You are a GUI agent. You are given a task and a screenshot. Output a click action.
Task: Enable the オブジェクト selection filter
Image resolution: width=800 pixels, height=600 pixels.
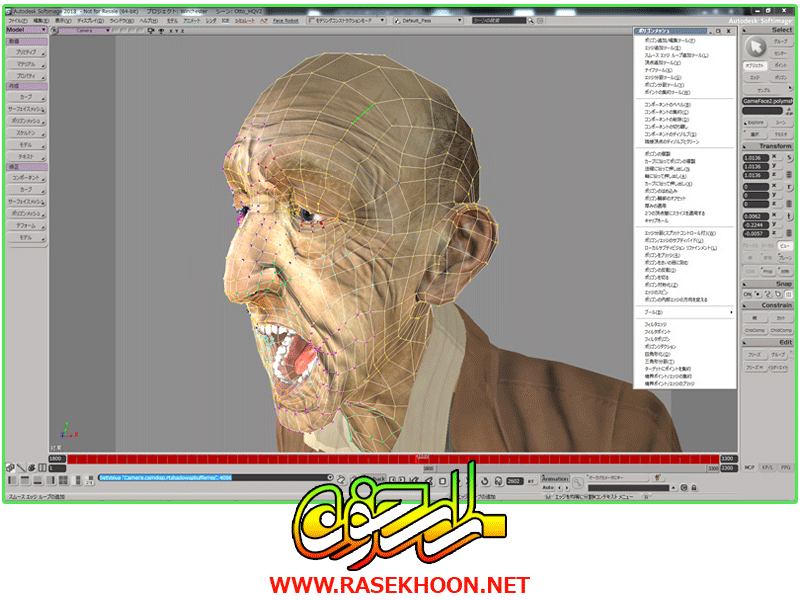tap(754, 65)
